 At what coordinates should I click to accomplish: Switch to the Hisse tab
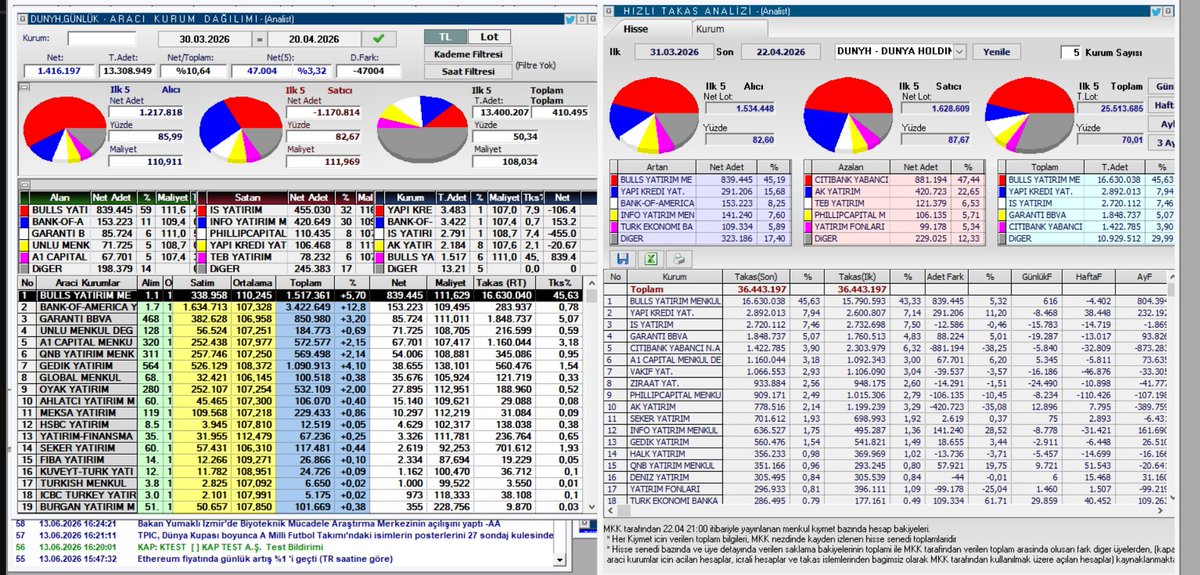[636, 30]
